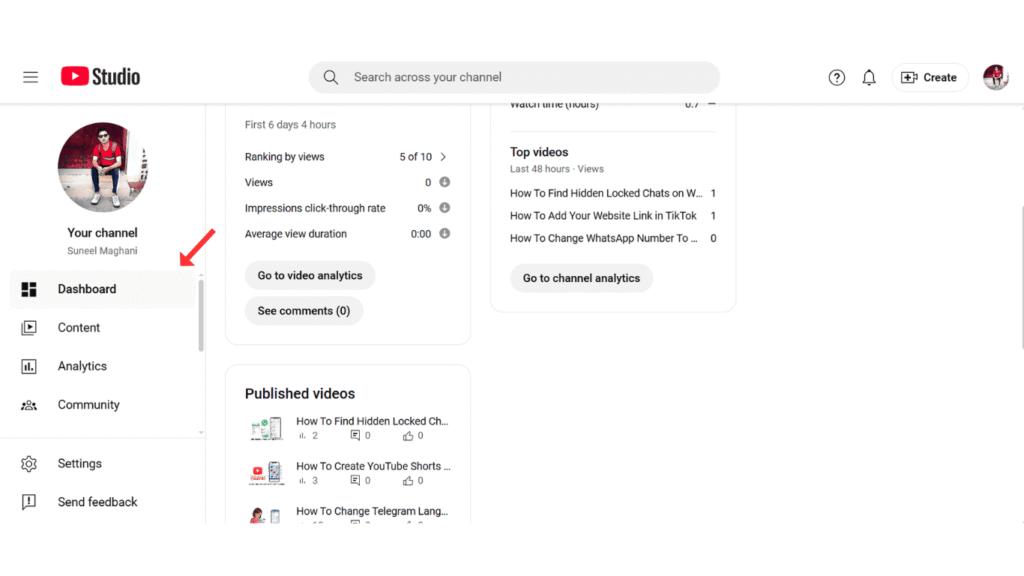Open the Analytics section
Viewport: 1024px width, 576px height.
tap(84, 366)
